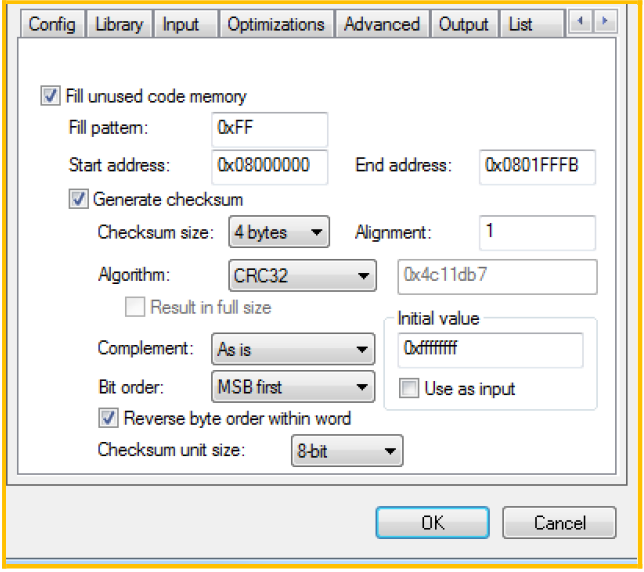The height and width of the screenshot is (572, 644).
Task: Switch to the Config tab
Action: click(52, 24)
